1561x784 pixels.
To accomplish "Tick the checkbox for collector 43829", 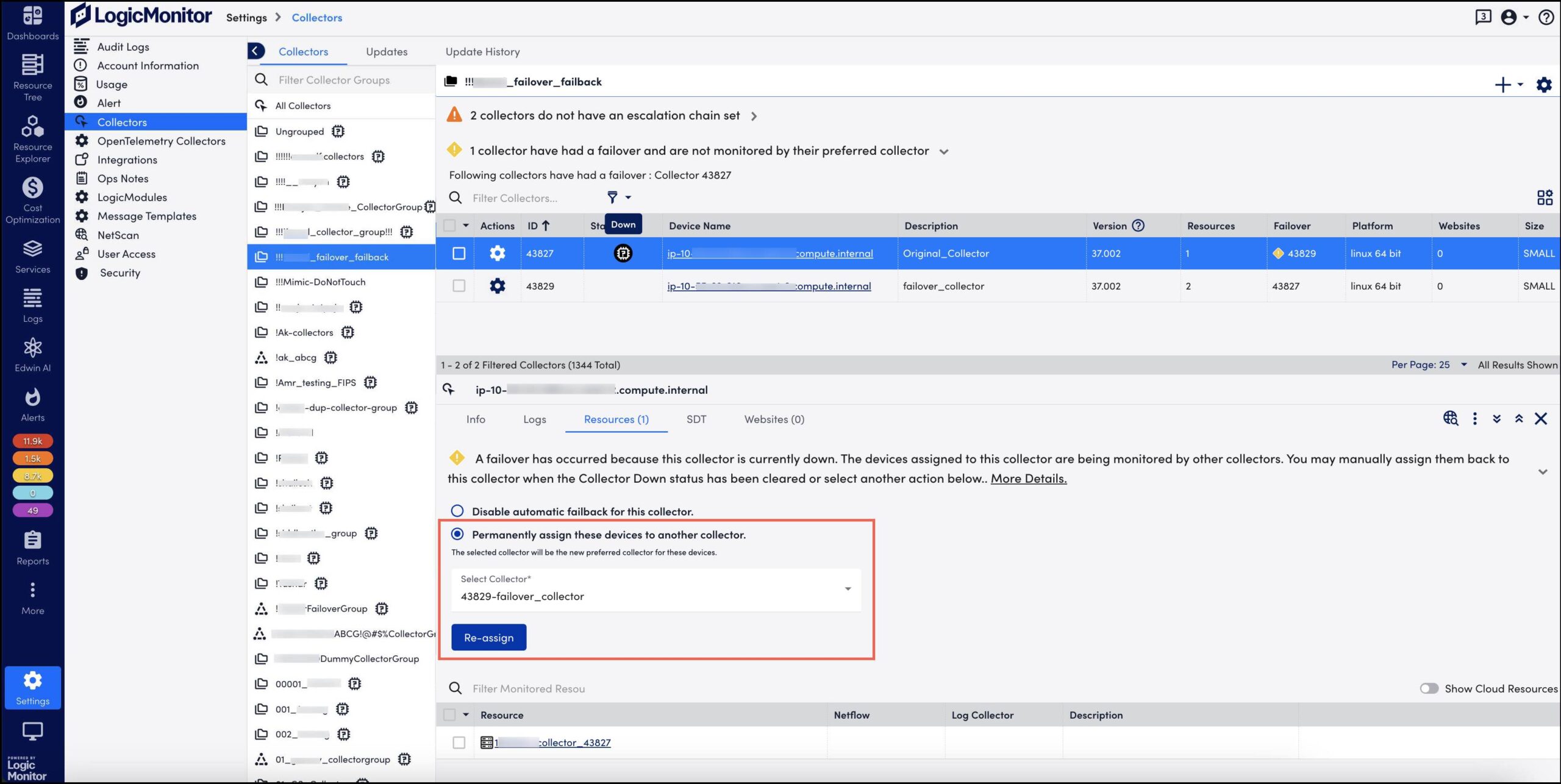I will 459,285.
